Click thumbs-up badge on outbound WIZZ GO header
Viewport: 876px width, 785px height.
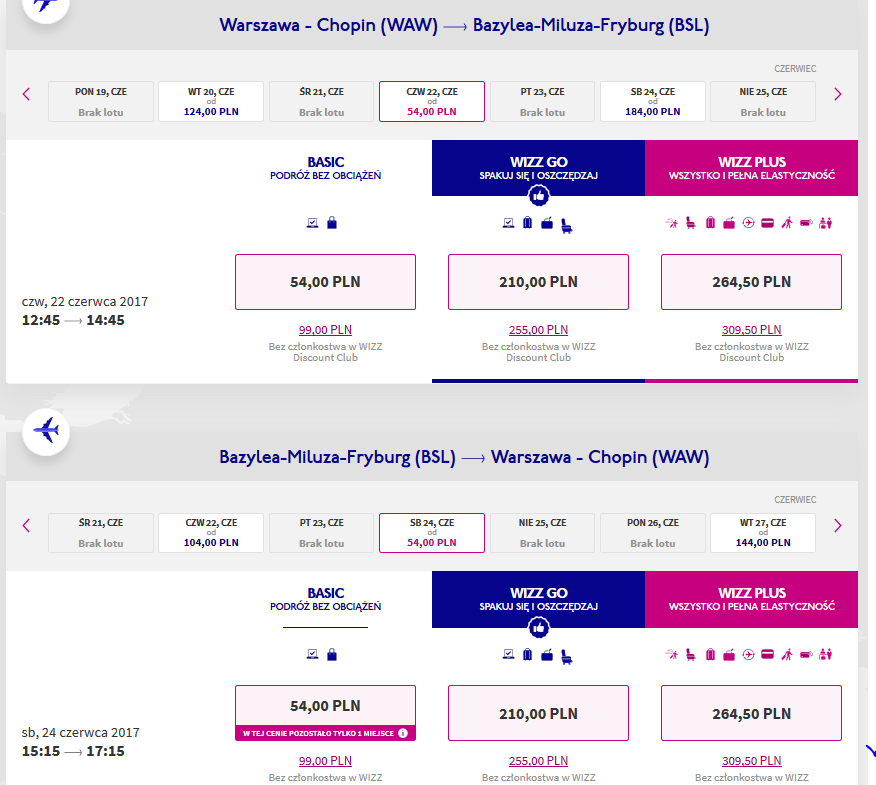[x=539, y=196]
